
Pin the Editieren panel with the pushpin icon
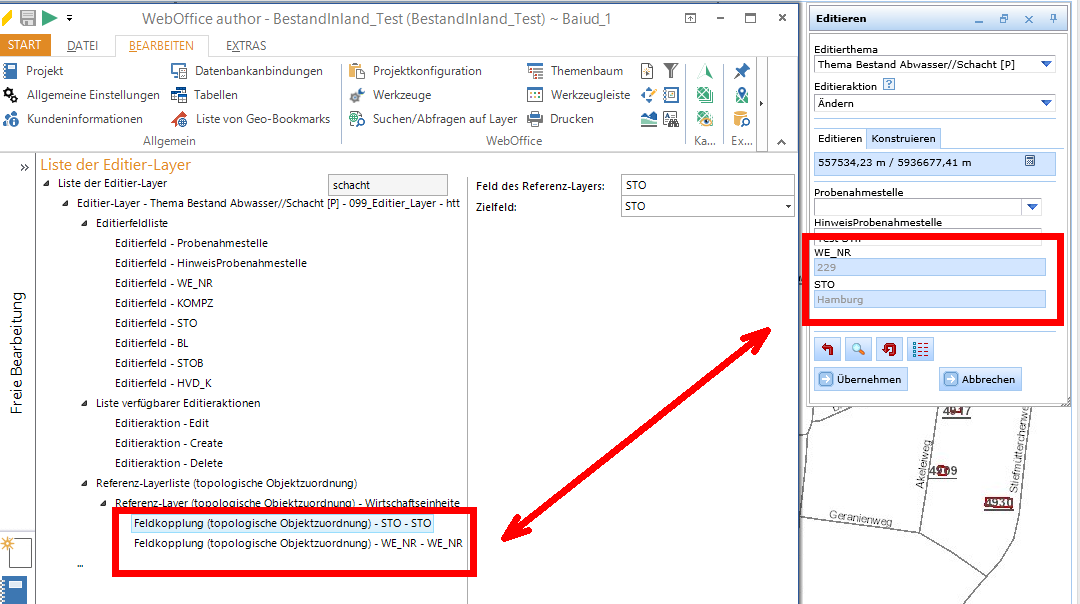coord(1053,18)
